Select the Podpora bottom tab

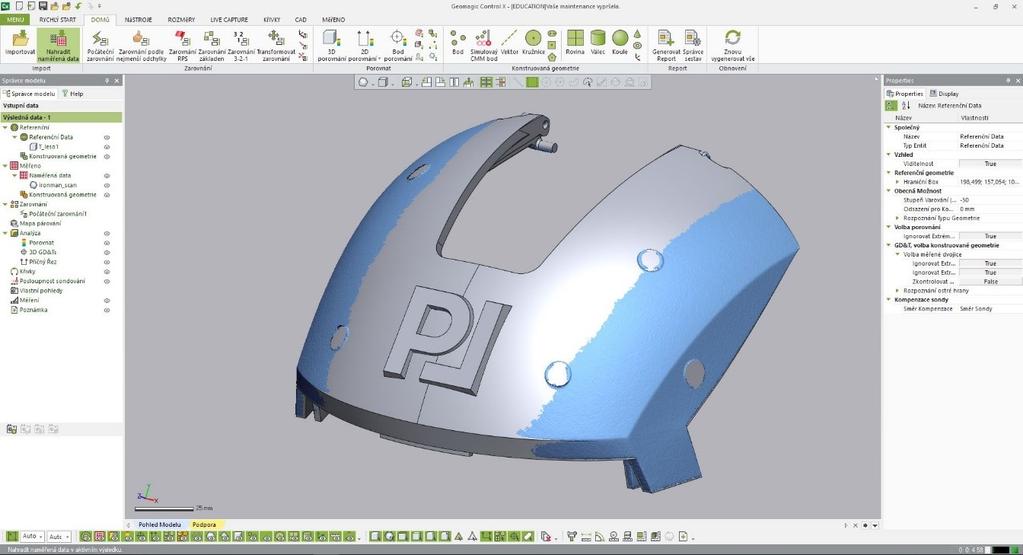(204, 524)
